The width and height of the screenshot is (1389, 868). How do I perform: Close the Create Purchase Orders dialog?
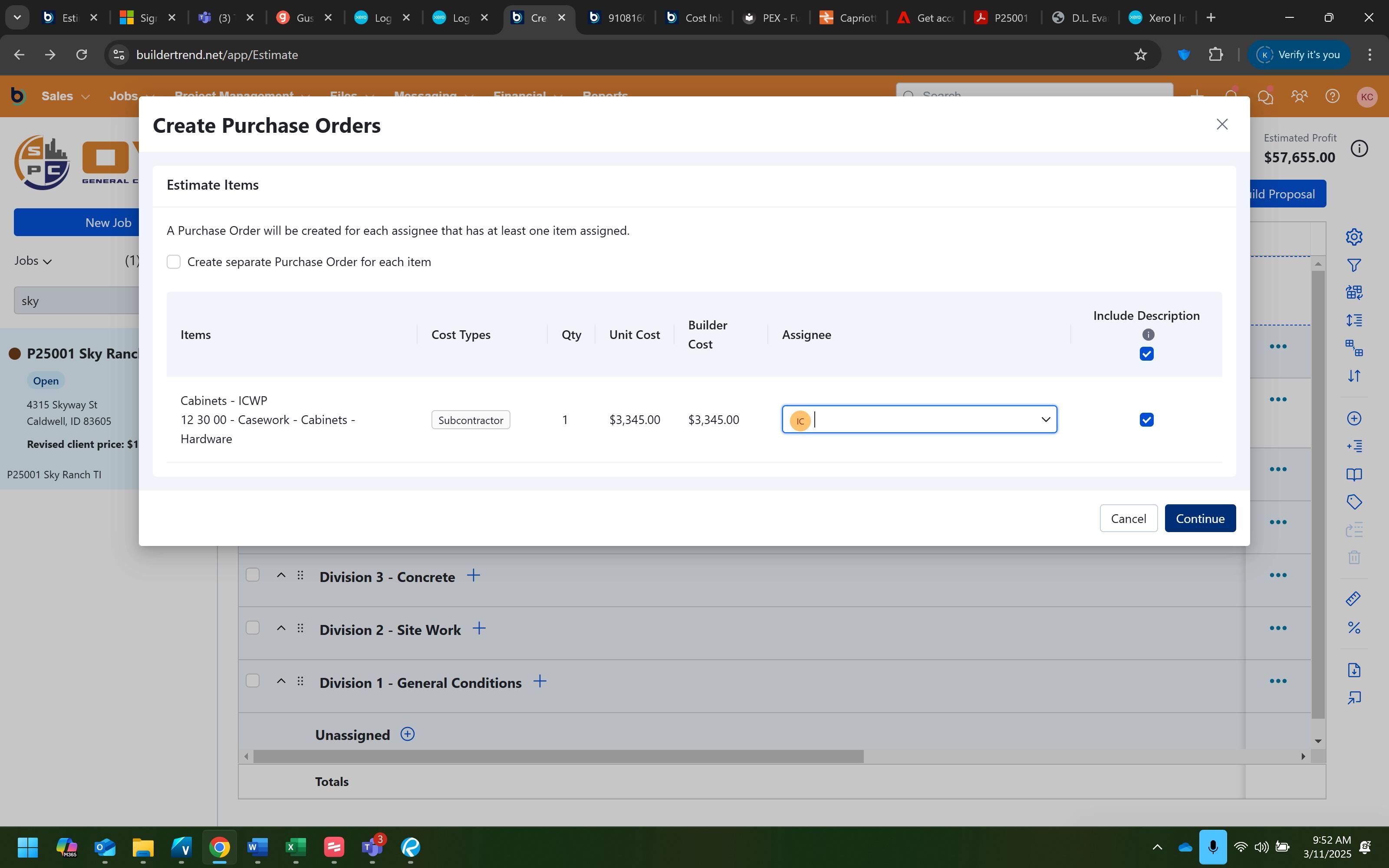tap(1221, 125)
